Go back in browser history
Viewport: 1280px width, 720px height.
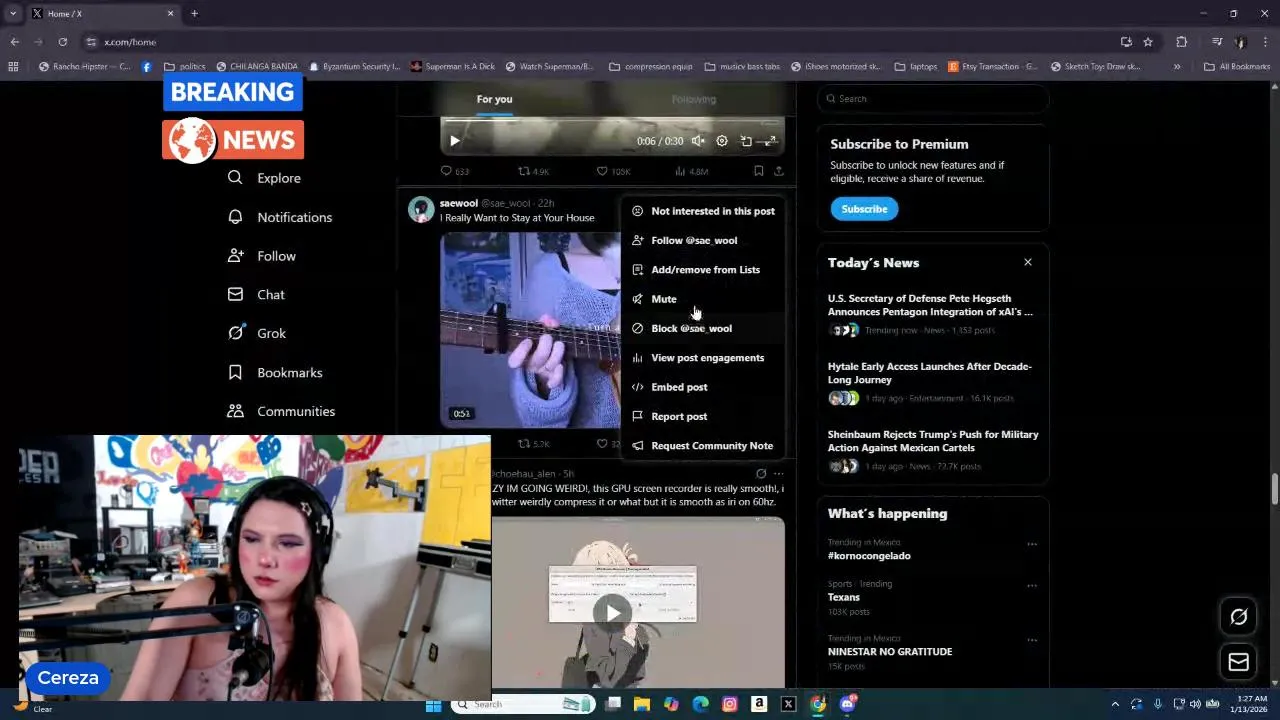pyautogui.click(x=14, y=42)
